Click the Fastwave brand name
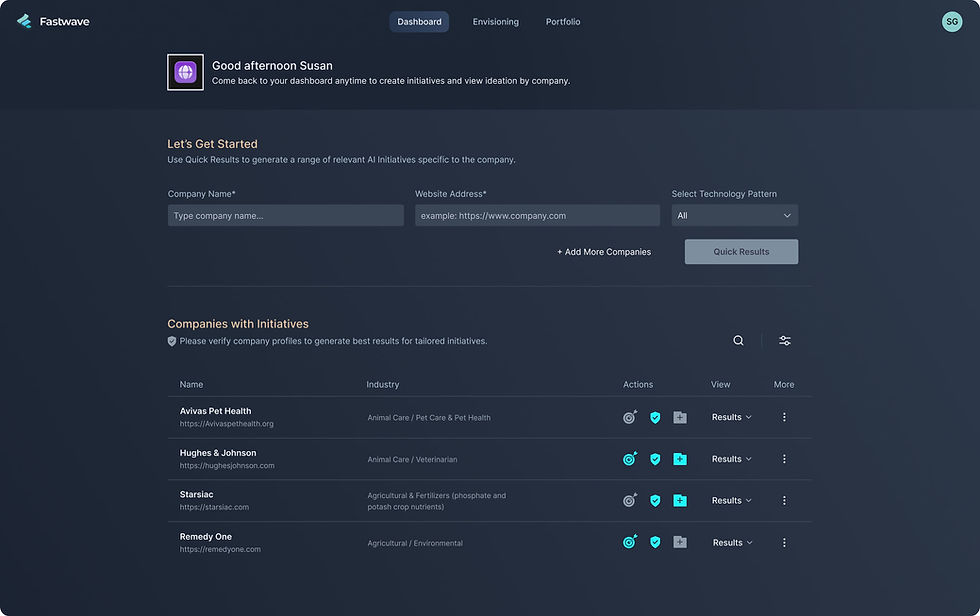The image size is (980, 616). pos(64,22)
